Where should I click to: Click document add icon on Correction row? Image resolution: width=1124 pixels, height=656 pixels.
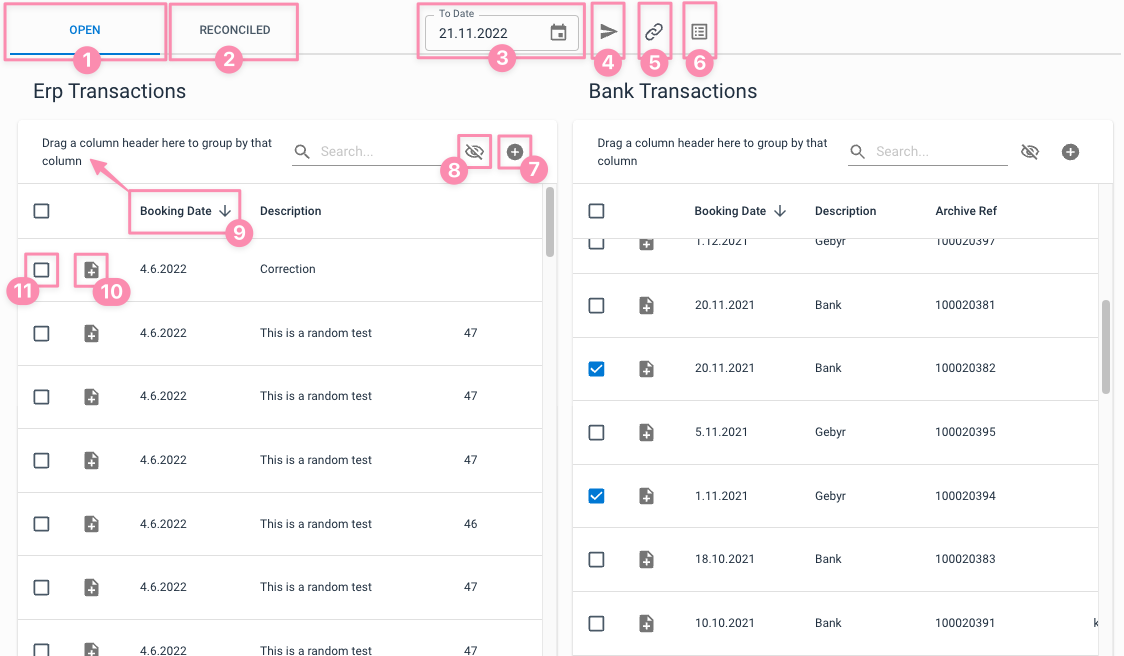pos(91,270)
